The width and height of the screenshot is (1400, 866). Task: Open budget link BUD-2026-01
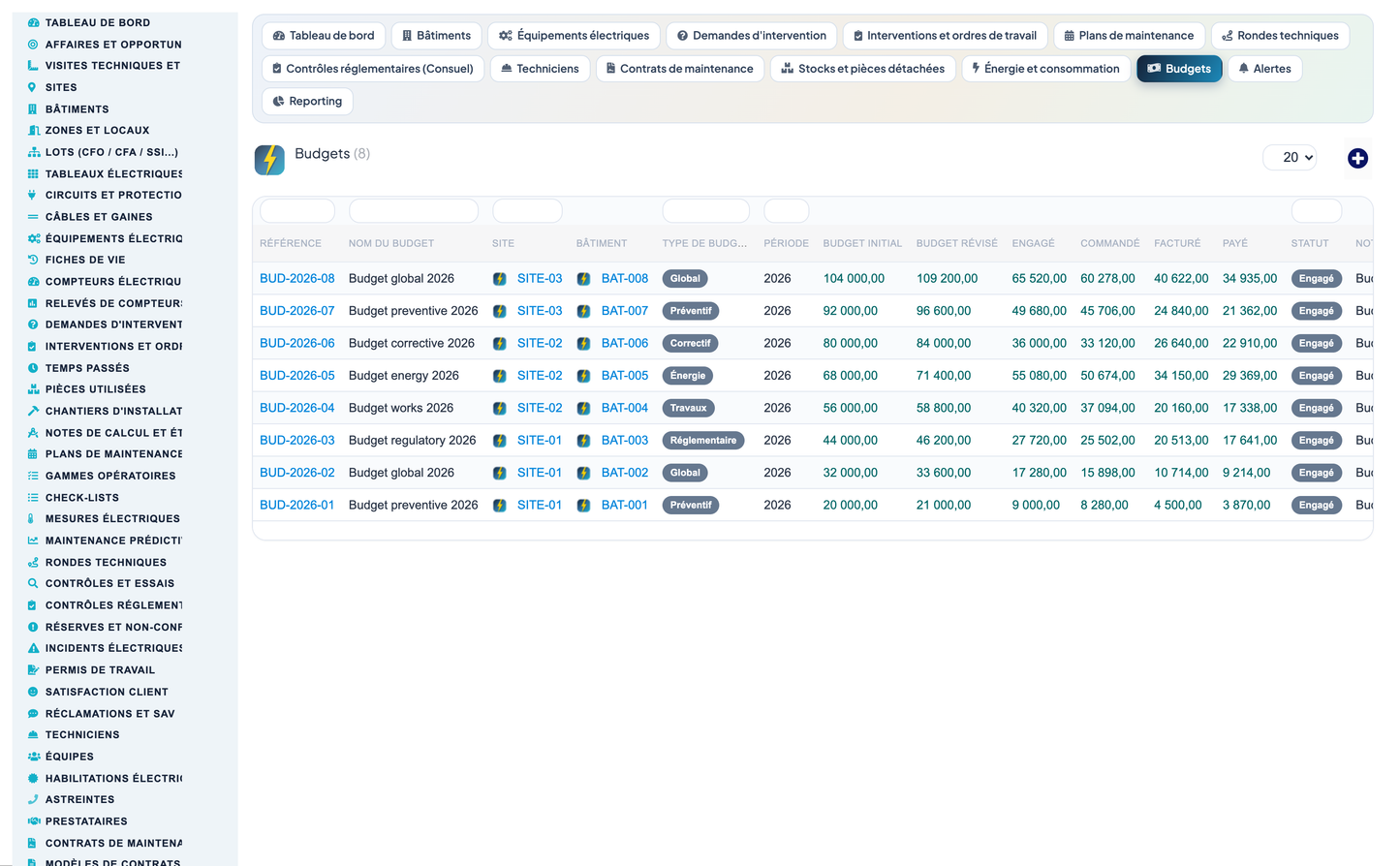click(x=296, y=506)
